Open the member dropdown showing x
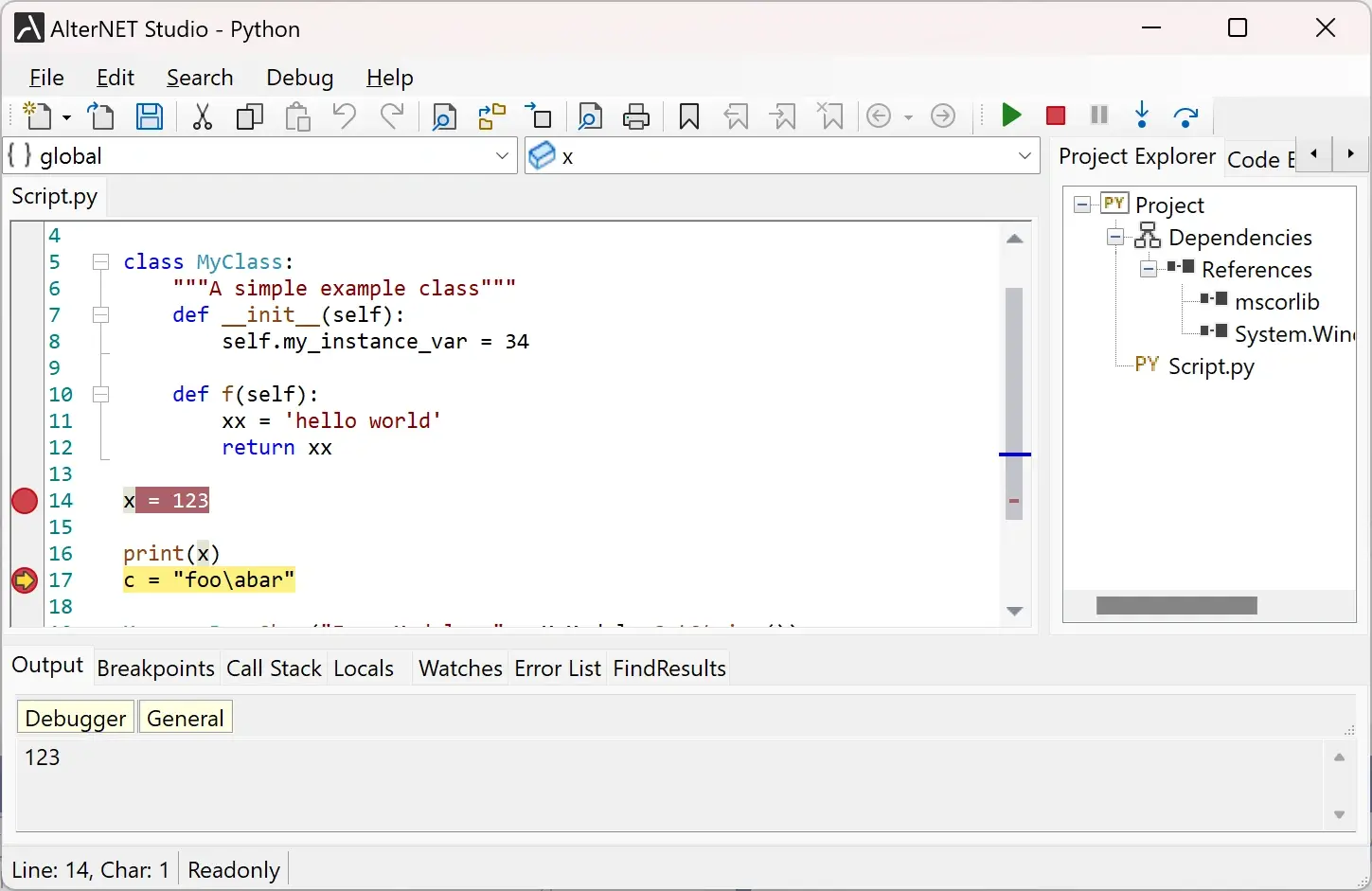 1025,156
